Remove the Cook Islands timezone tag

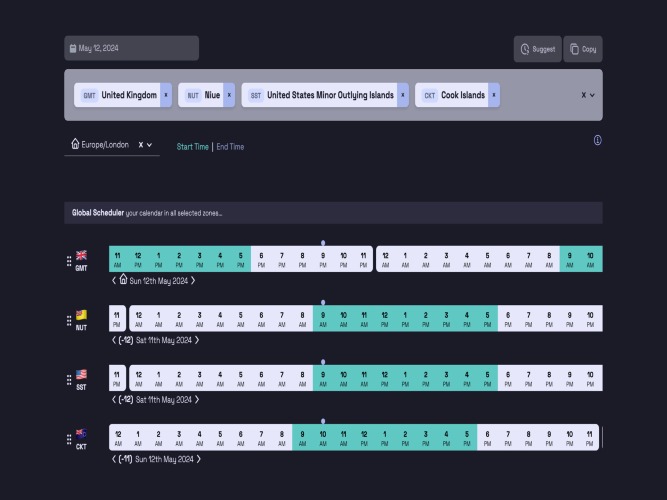(494, 95)
